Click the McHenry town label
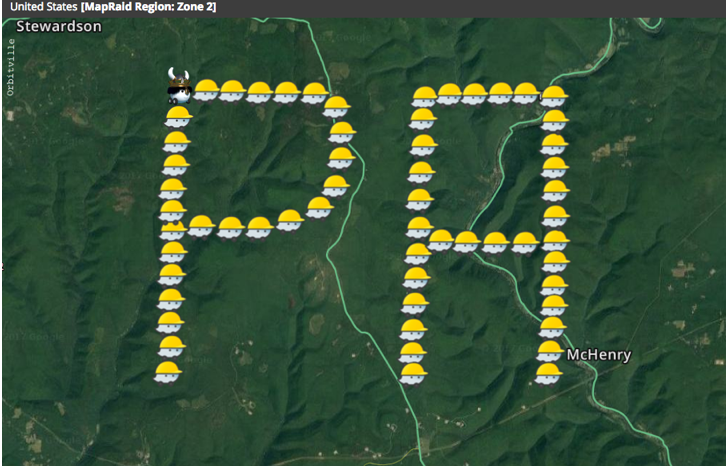Screen dimensions: 726x466 [599, 355]
